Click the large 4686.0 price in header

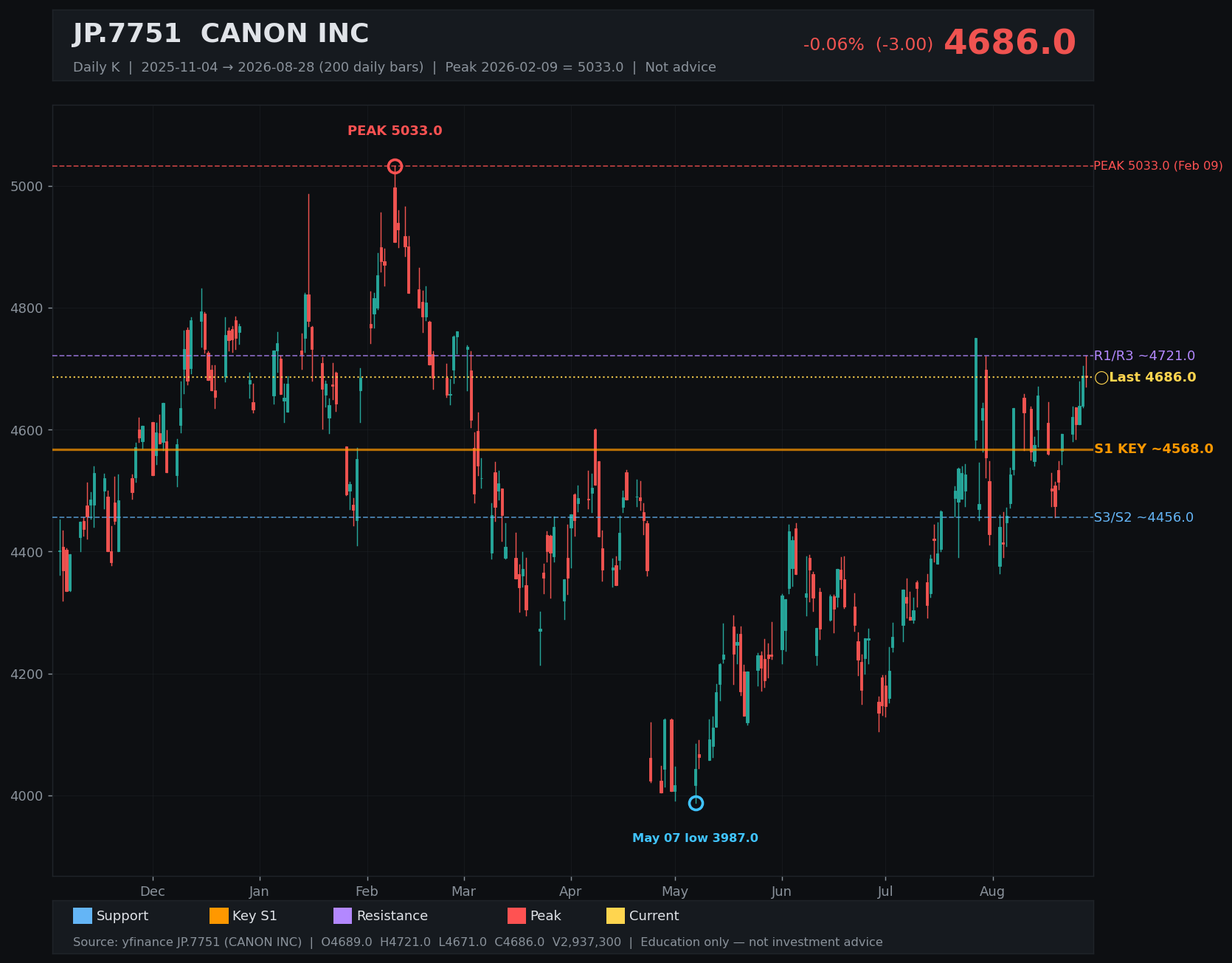(1010, 43)
